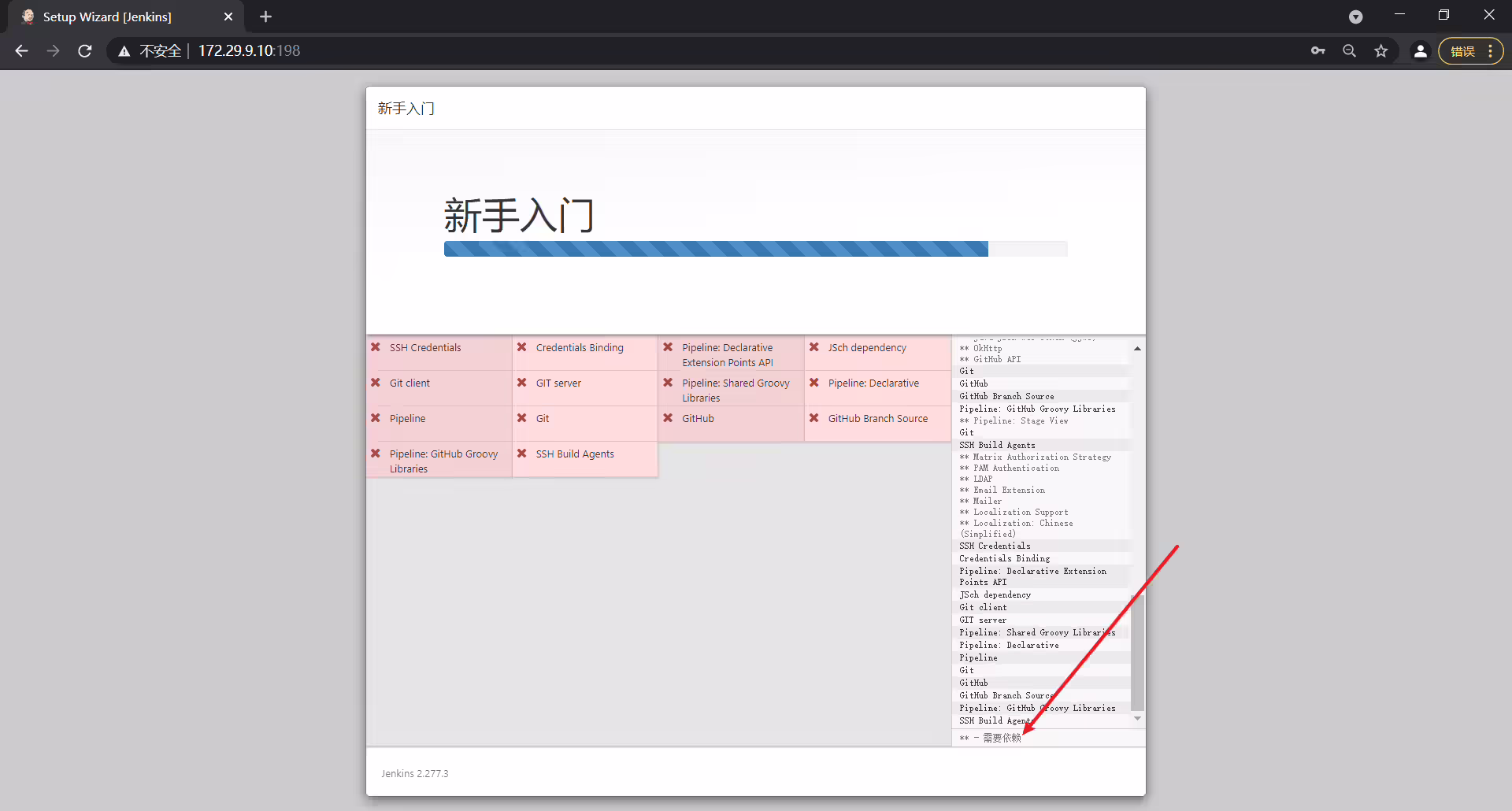Viewport: 1512px width, 811px height.
Task: Click the red X on the GitHub tile
Action: (x=668, y=418)
